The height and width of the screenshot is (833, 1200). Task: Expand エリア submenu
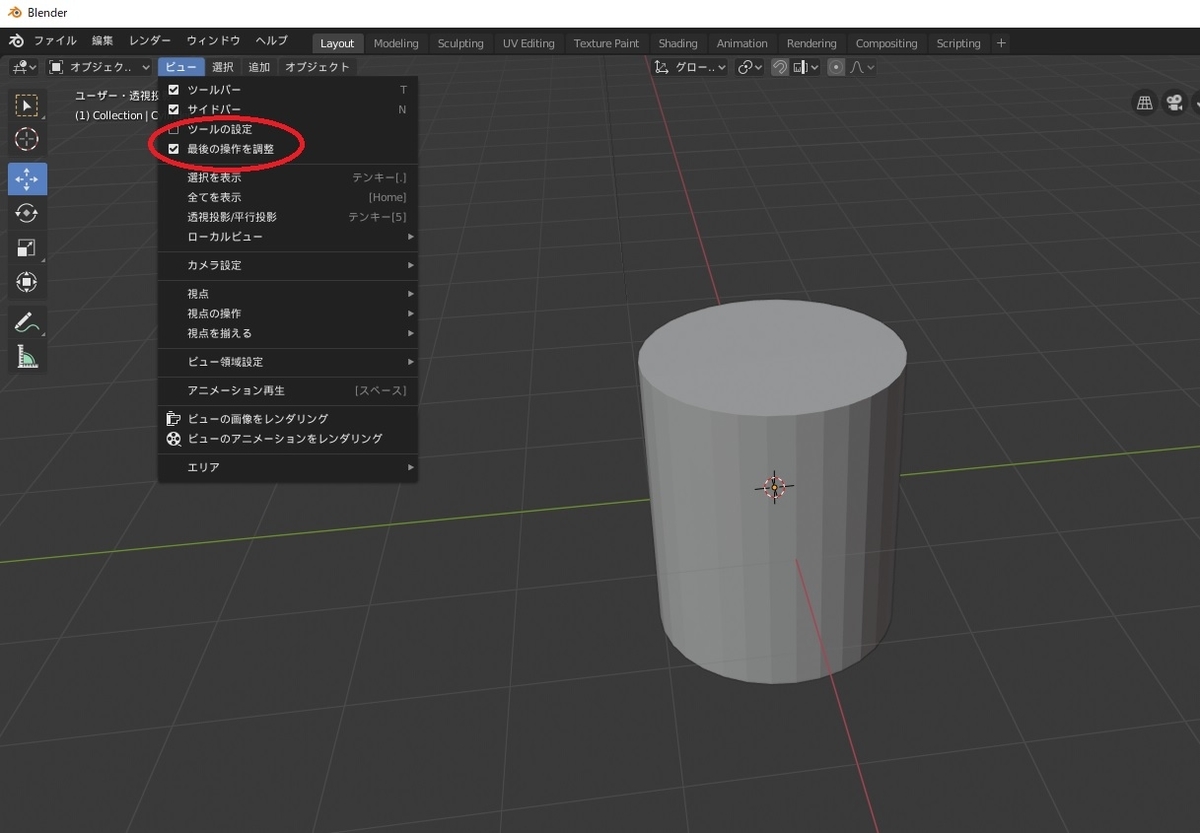(288, 468)
